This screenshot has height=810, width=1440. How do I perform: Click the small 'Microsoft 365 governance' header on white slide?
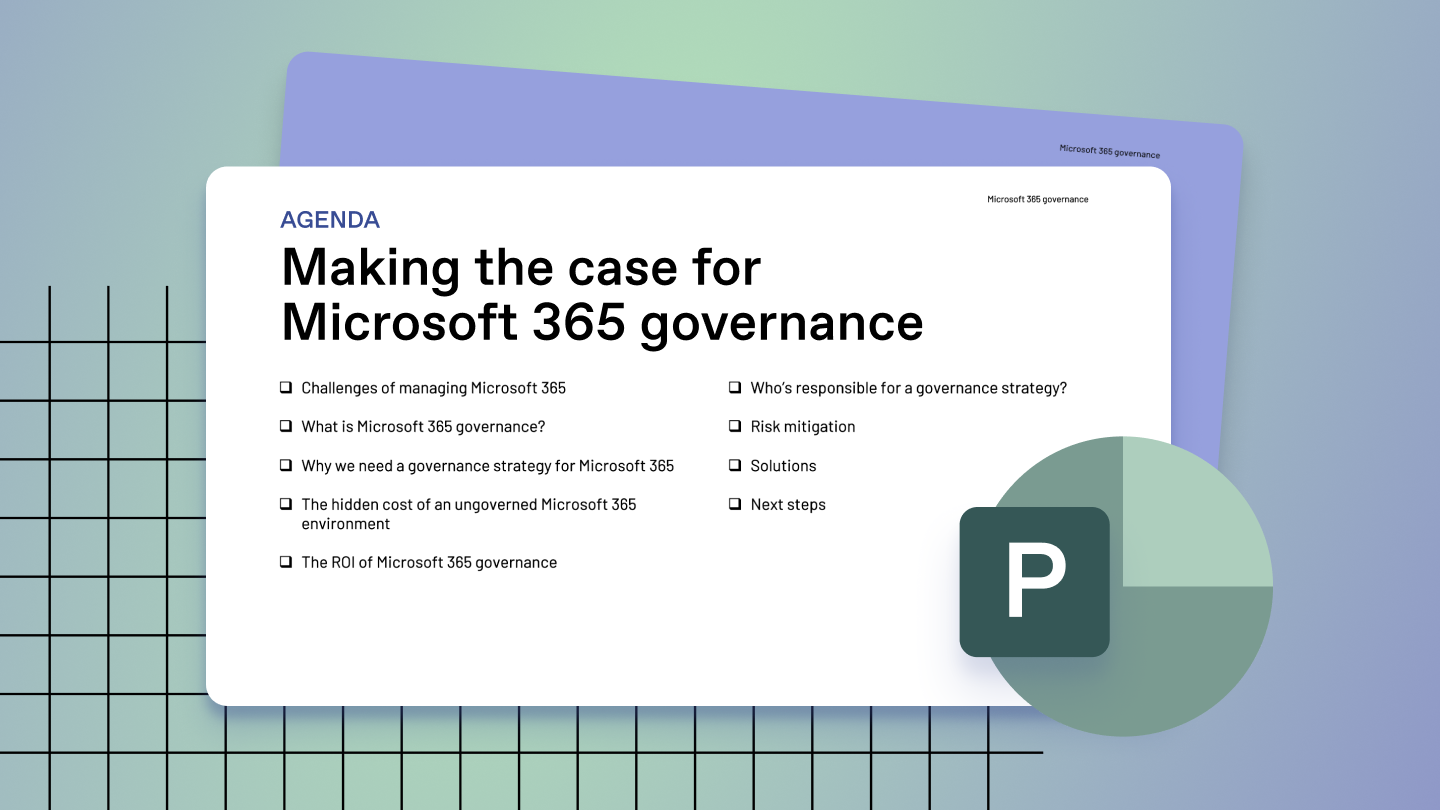tap(1038, 199)
